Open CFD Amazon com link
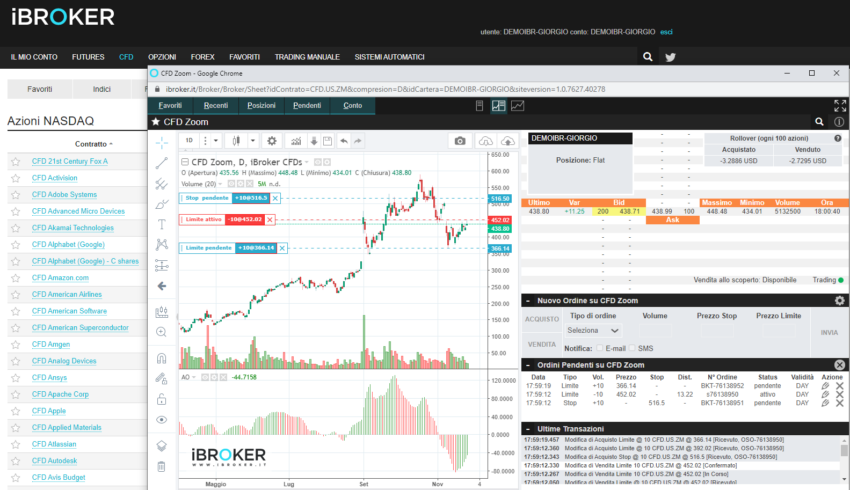Screen dimensions: 850x490 click(60, 278)
